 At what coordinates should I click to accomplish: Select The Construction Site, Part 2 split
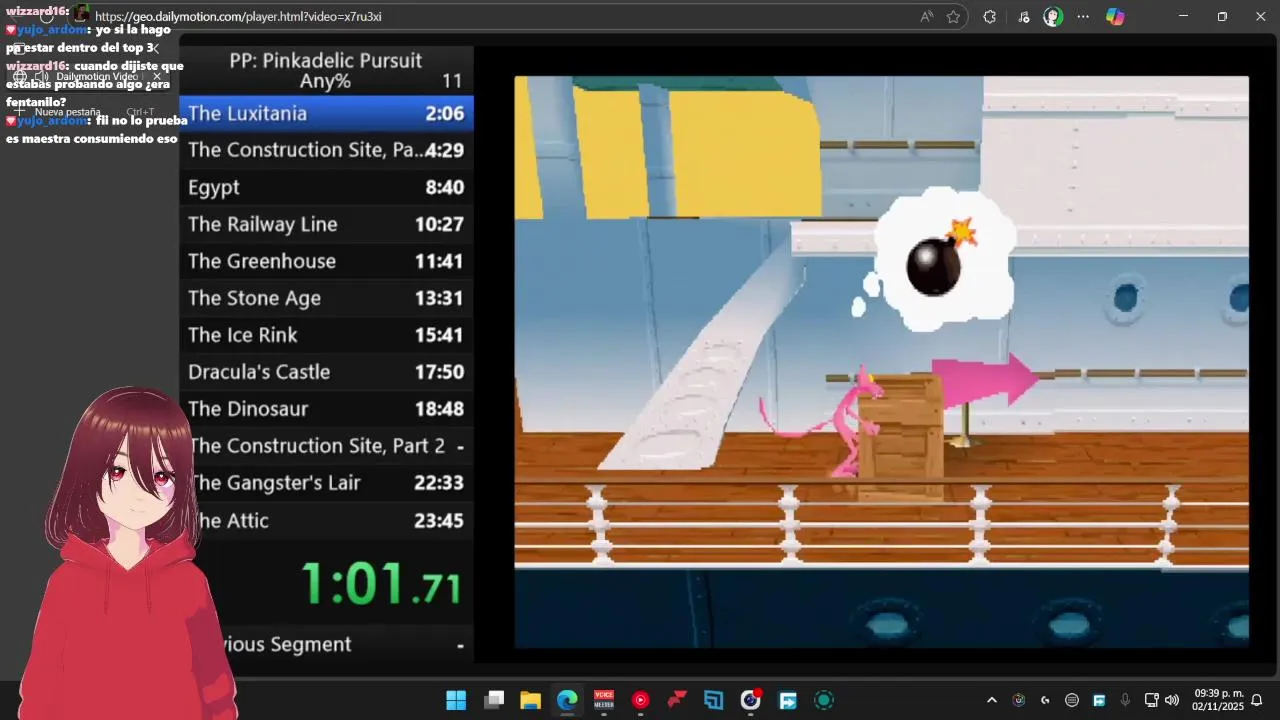click(326, 446)
